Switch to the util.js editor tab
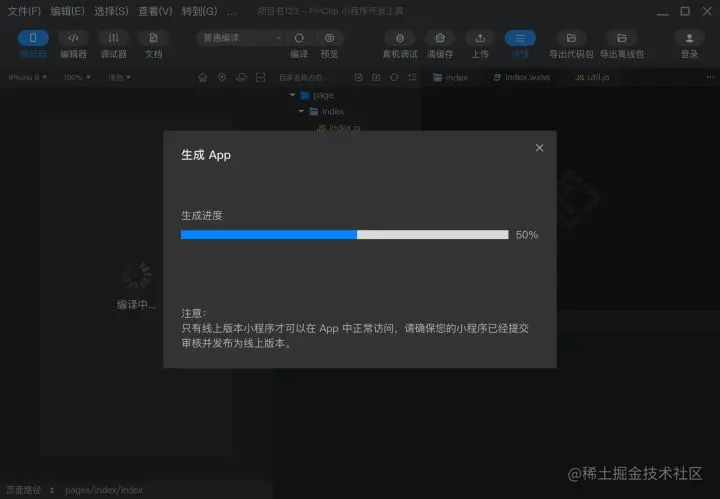The image size is (720, 499). pyautogui.click(x=592, y=77)
